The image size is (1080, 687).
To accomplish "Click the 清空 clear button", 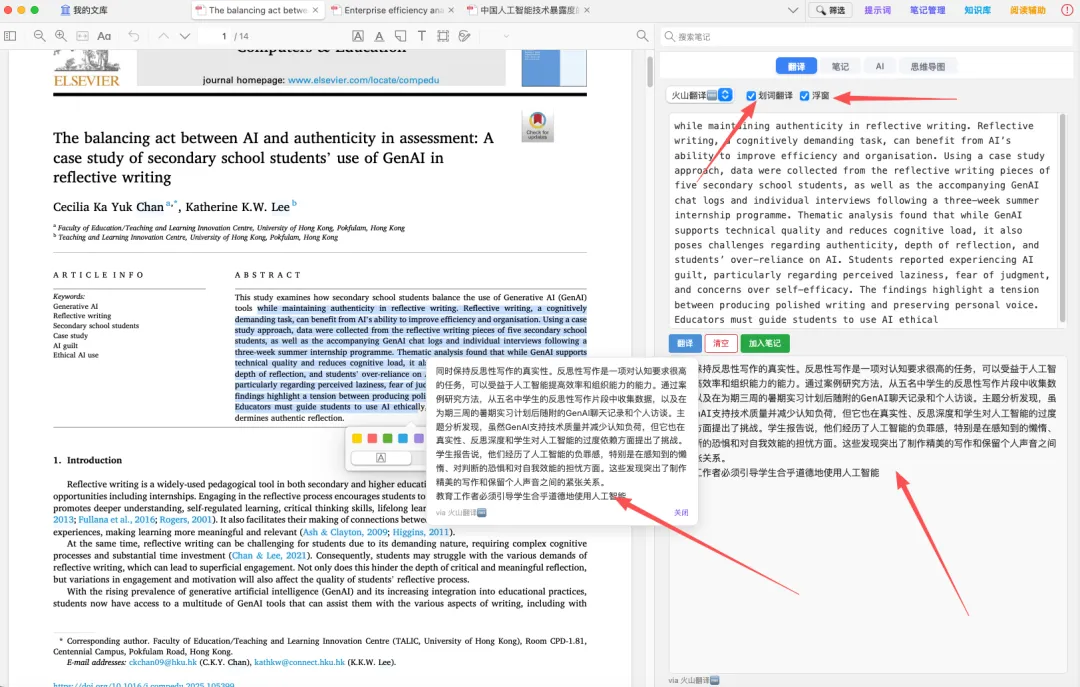I will (720, 343).
